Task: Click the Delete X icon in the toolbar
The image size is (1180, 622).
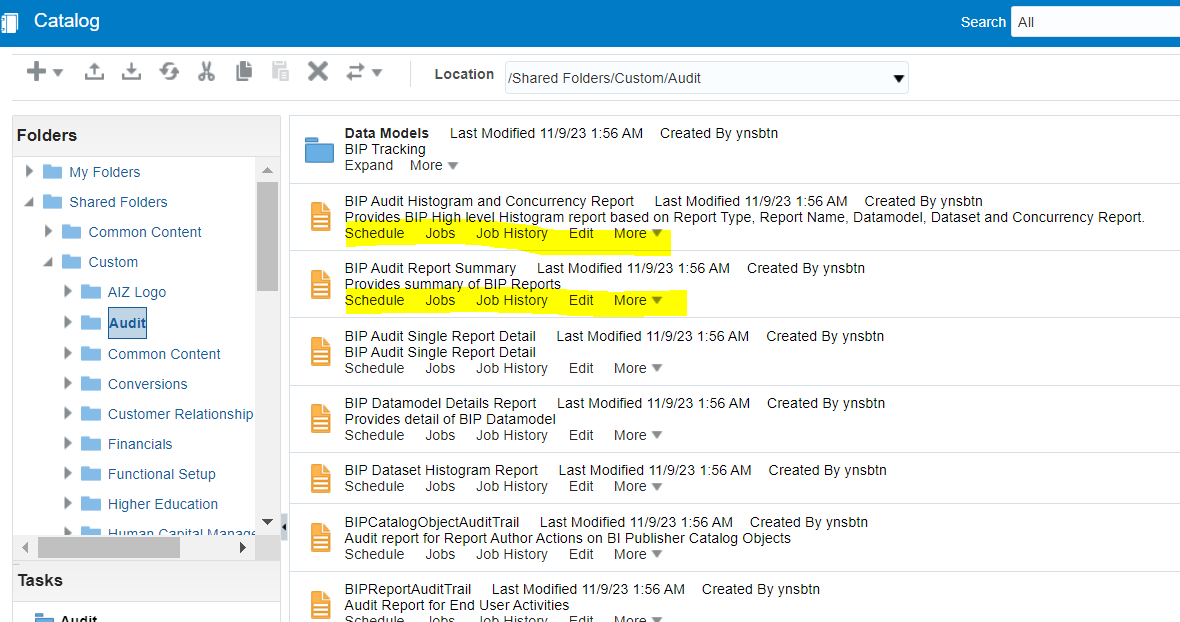Action: point(317,71)
